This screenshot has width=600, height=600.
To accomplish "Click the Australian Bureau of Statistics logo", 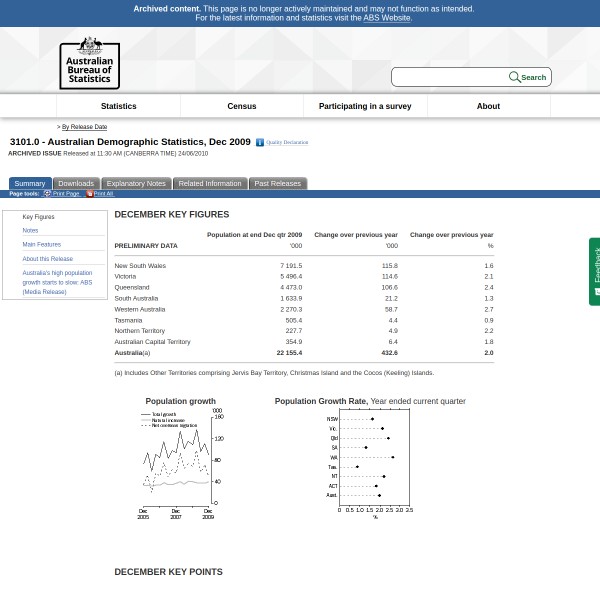I will [x=89, y=63].
